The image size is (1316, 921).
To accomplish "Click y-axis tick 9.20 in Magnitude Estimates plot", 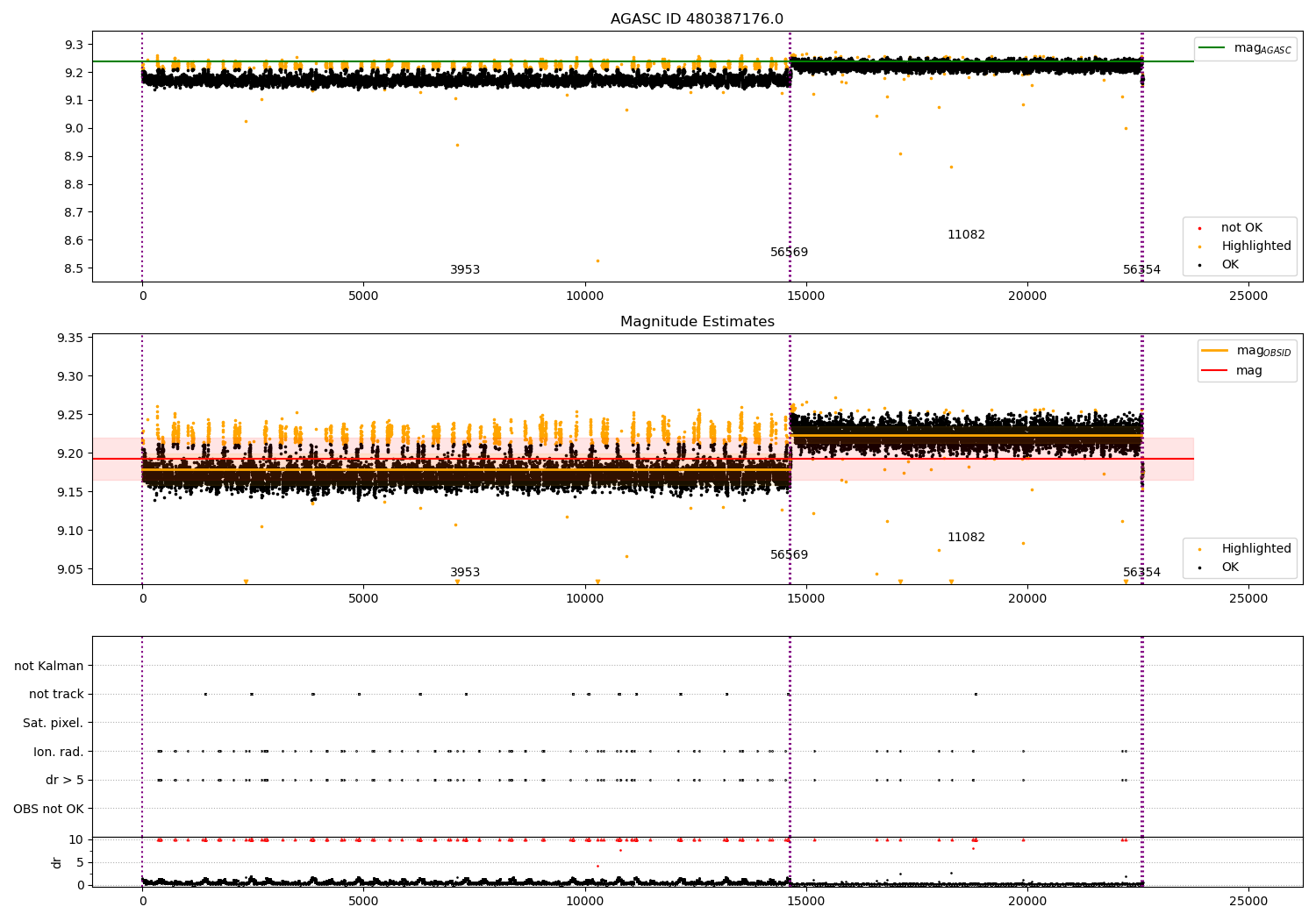I will point(70,454).
